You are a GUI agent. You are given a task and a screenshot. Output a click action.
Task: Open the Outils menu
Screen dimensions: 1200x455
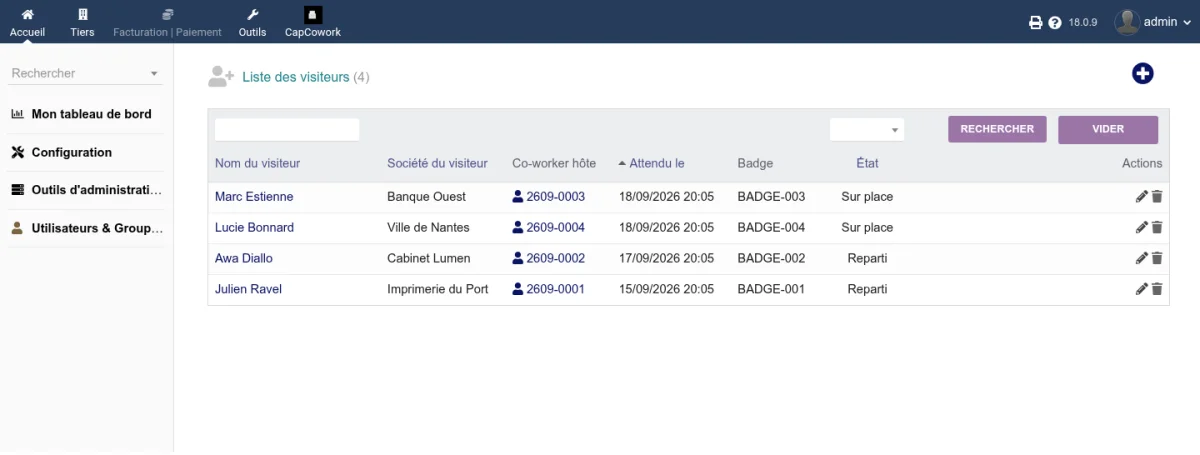253,22
